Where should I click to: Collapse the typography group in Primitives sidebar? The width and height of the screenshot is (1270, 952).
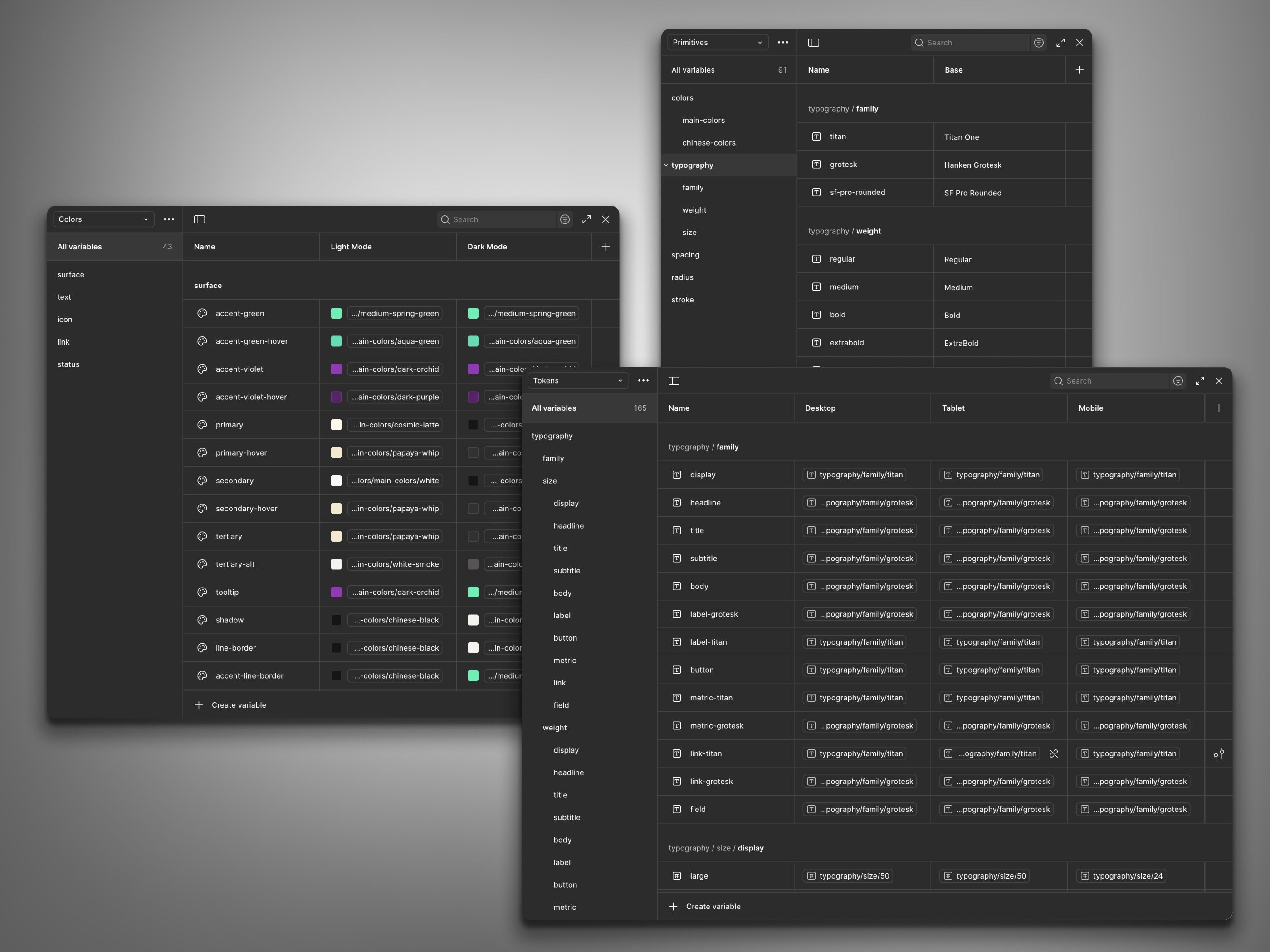coord(666,165)
